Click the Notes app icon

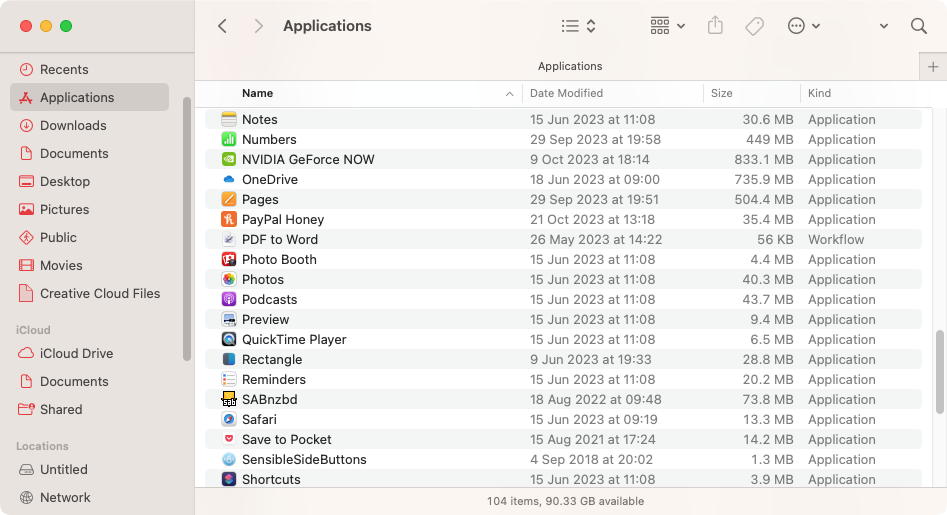(228, 119)
